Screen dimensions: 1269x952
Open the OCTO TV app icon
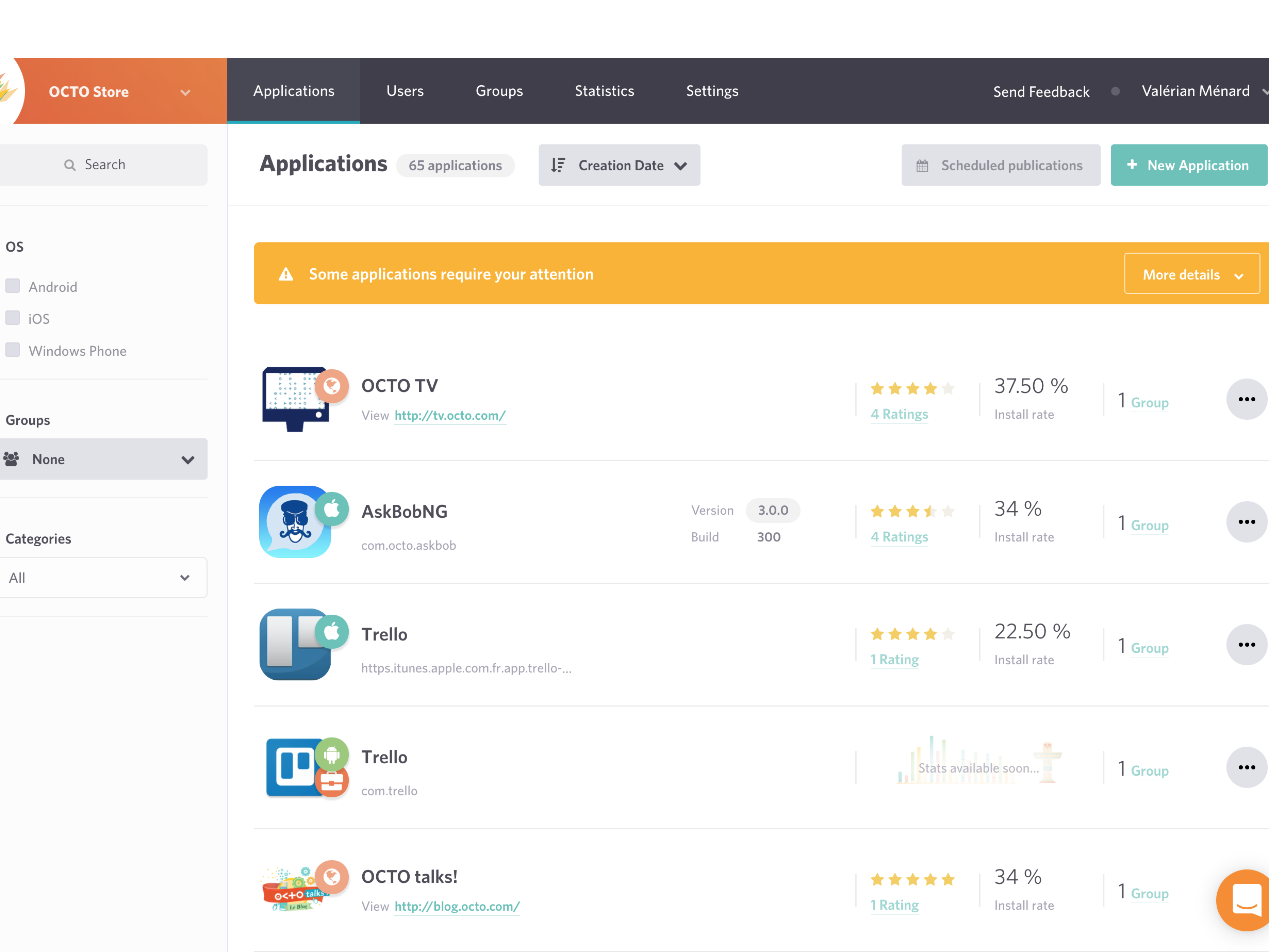pyautogui.click(x=295, y=399)
